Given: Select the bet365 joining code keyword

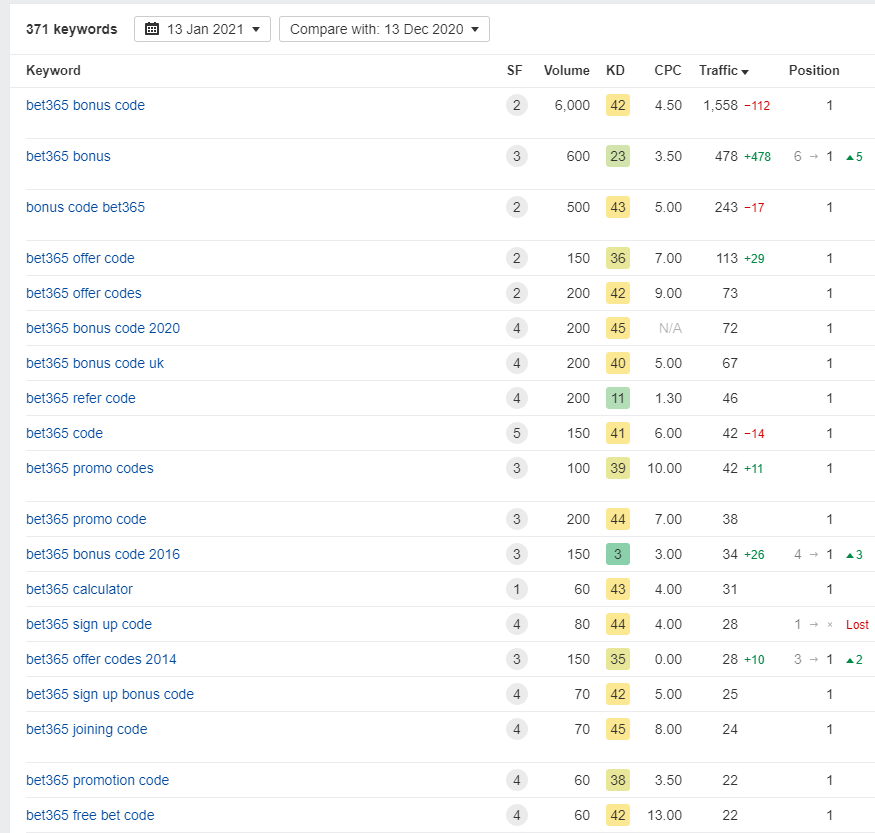Looking at the screenshot, I should click(x=86, y=729).
